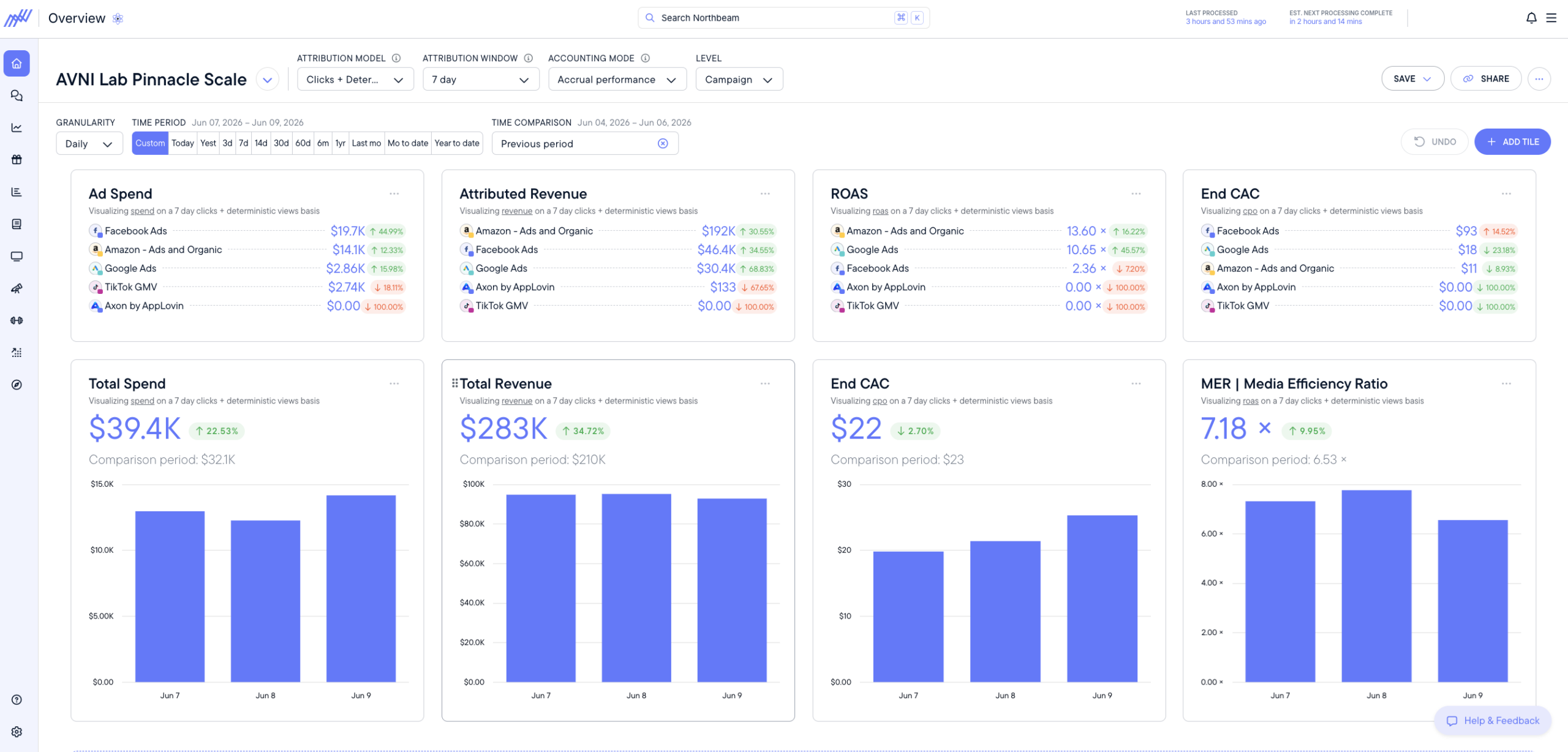Open the top End CAC tile options
1568x752 pixels.
pos(1506,194)
